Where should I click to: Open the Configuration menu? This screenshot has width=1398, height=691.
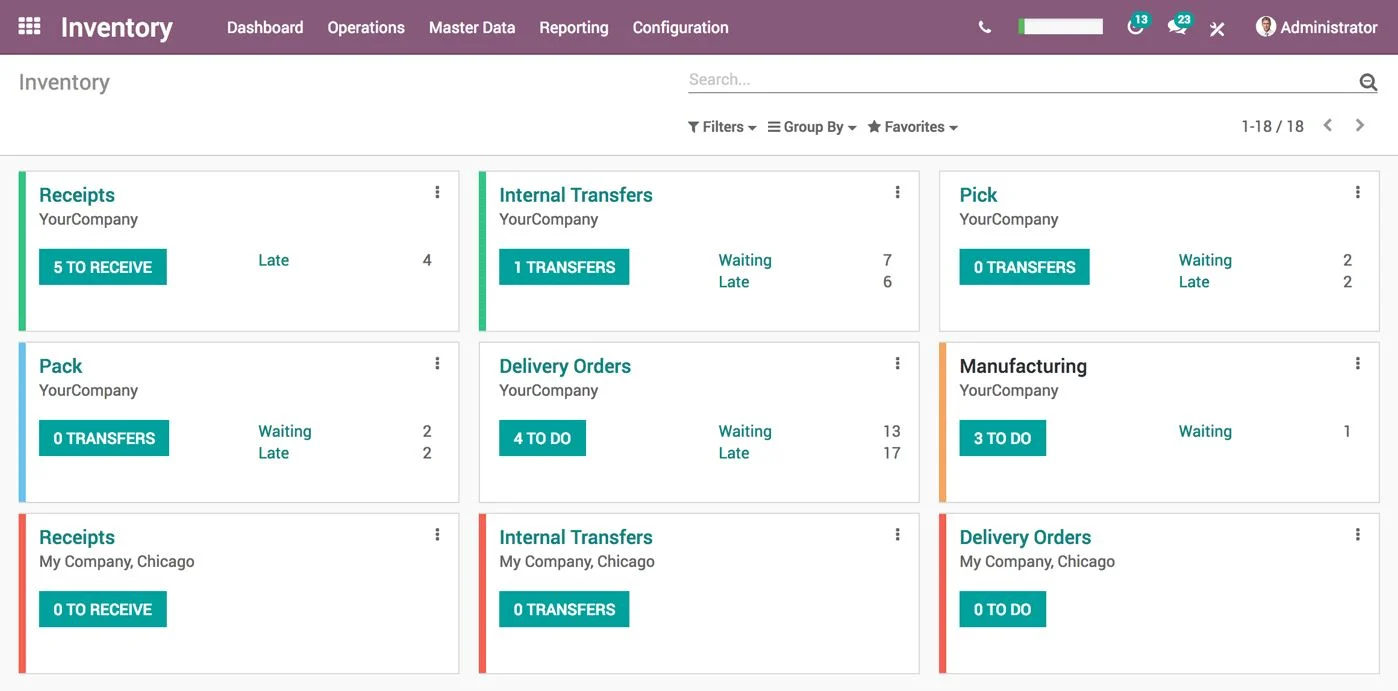click(x=680, y=27)
